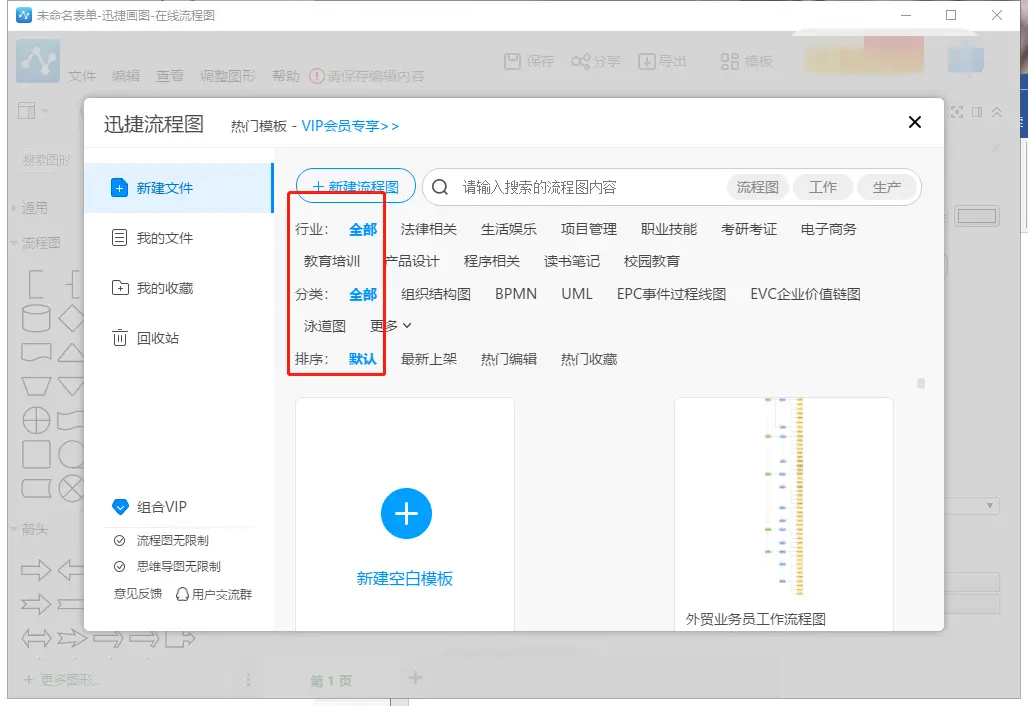The image size is (1028, 706).
Task: Click 意见反馈 feedback link
Action: point(138,594)
